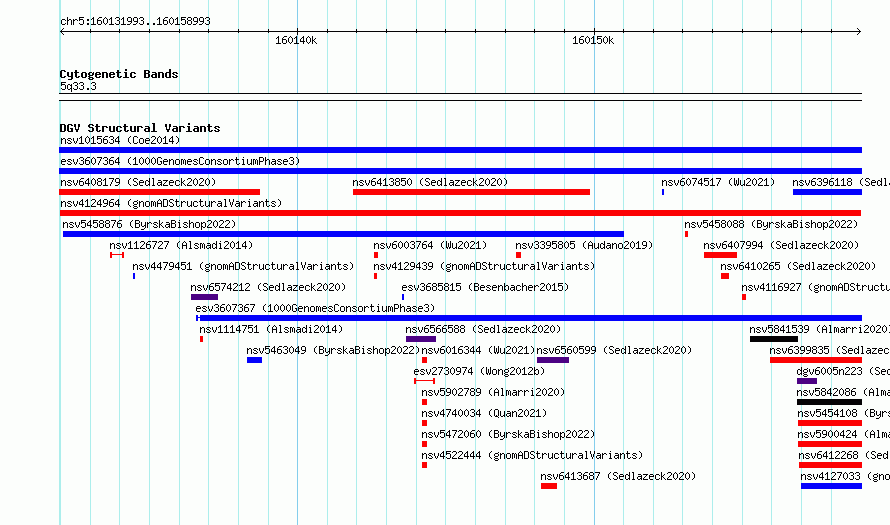
Task: Click nsv5902789 (Almarri2020) label
Action: (x=493, y=392)
